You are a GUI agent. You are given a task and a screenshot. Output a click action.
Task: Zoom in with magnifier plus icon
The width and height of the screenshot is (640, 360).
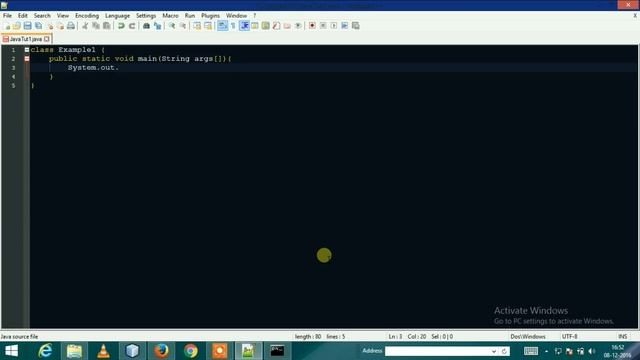point(172,26)
